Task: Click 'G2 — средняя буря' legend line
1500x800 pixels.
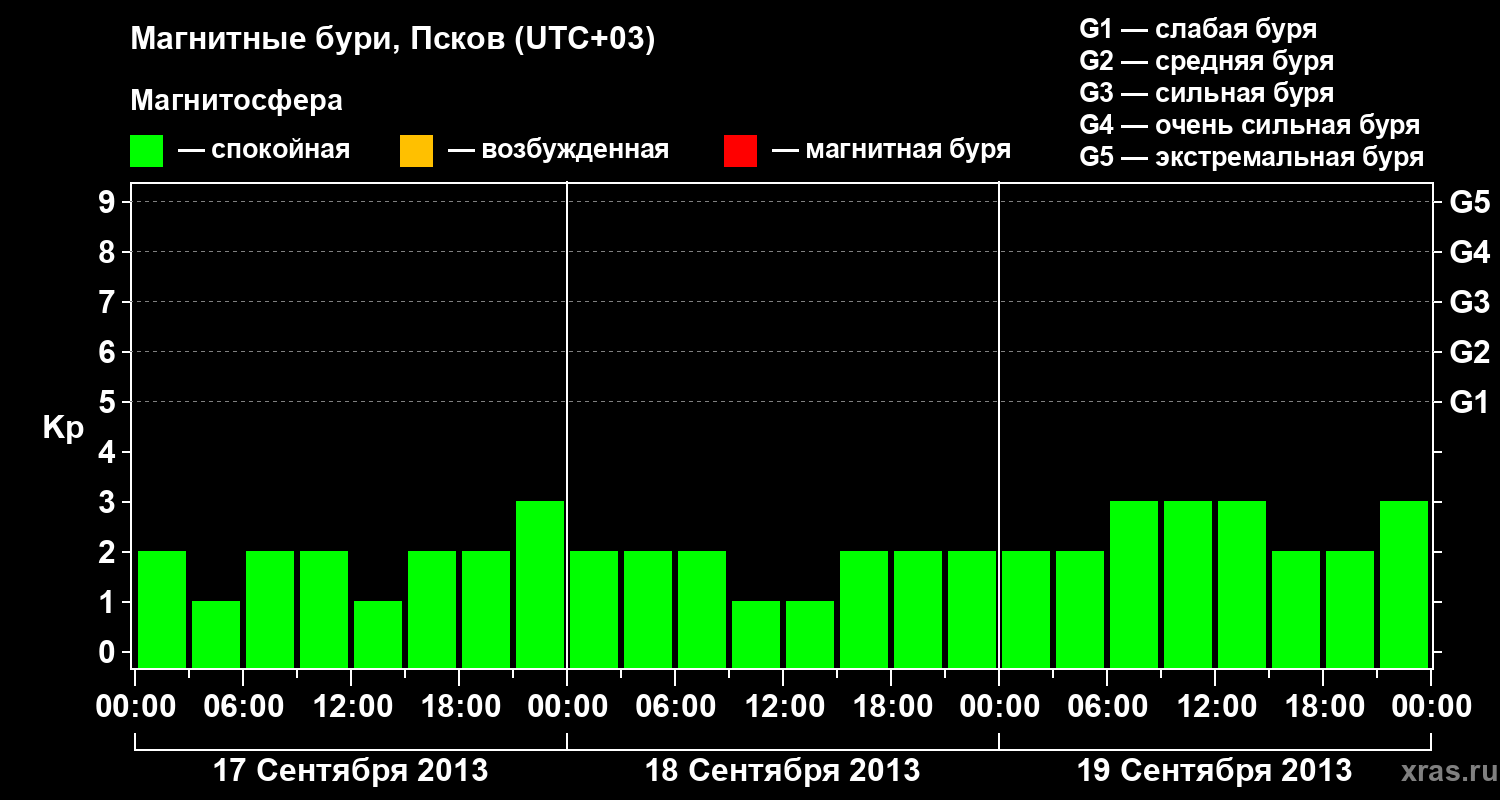Action: click(1207, 61)
